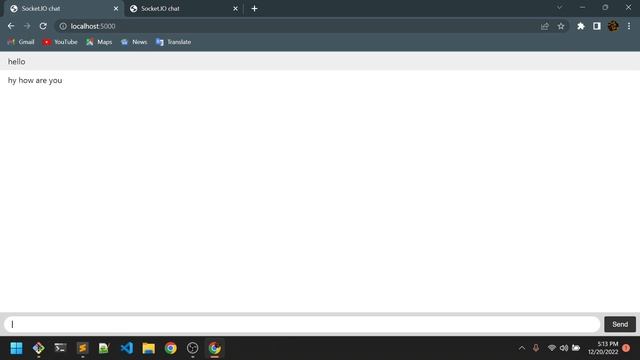Open a new browser tab

(x=254, y=9)
